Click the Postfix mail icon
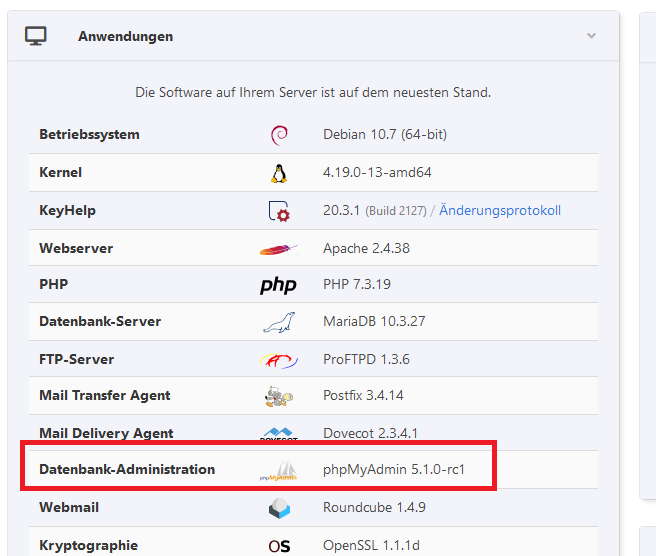The width and height of the screenshot is (656, 556). point(279,396)
